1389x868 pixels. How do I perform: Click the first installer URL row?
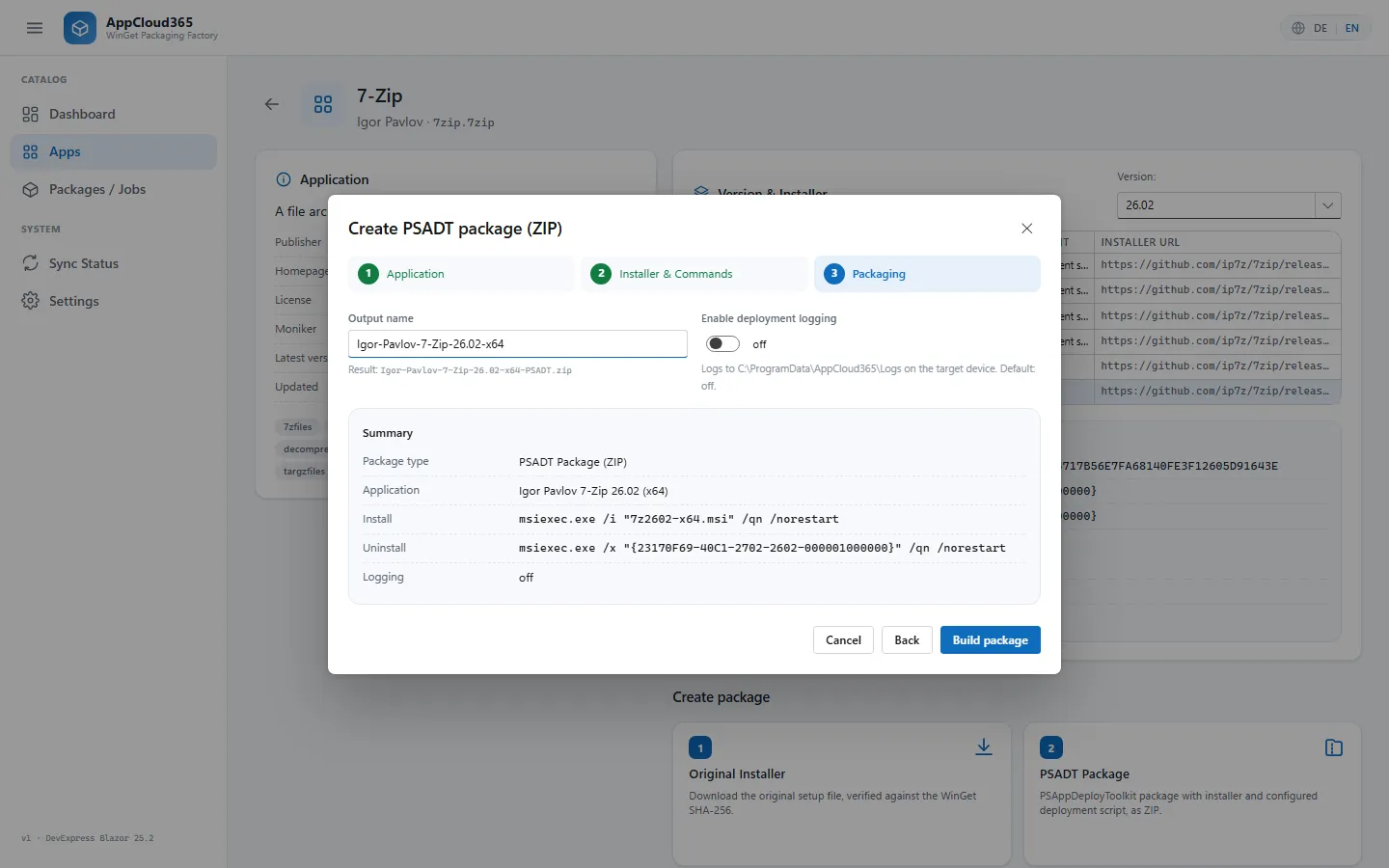(x=1215, y=264)
